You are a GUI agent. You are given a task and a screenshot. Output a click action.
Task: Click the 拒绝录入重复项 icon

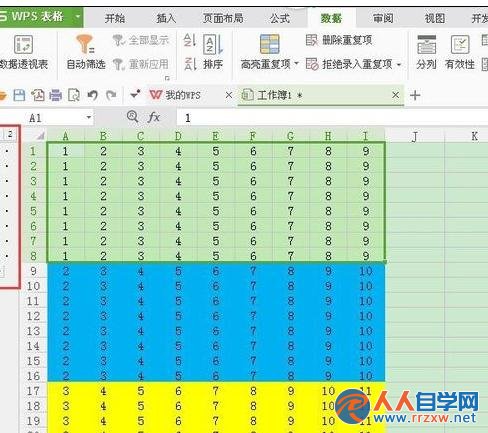(x=312, y=64)
